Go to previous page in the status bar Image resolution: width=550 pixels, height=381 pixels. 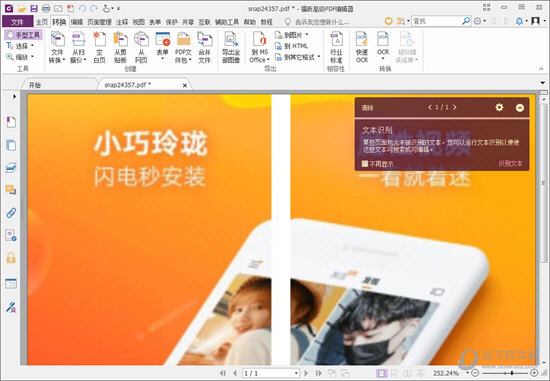point(235,373)
